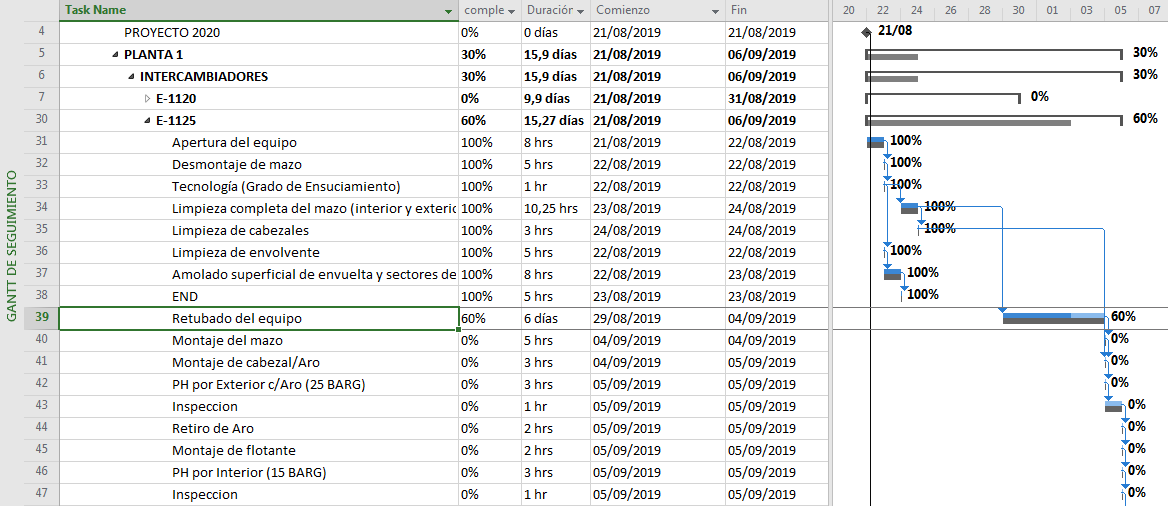The height and width of the screenshot is (506, 1168).
Task: Expand the E-1120 subtask group
Action: [x=147, y=99]
